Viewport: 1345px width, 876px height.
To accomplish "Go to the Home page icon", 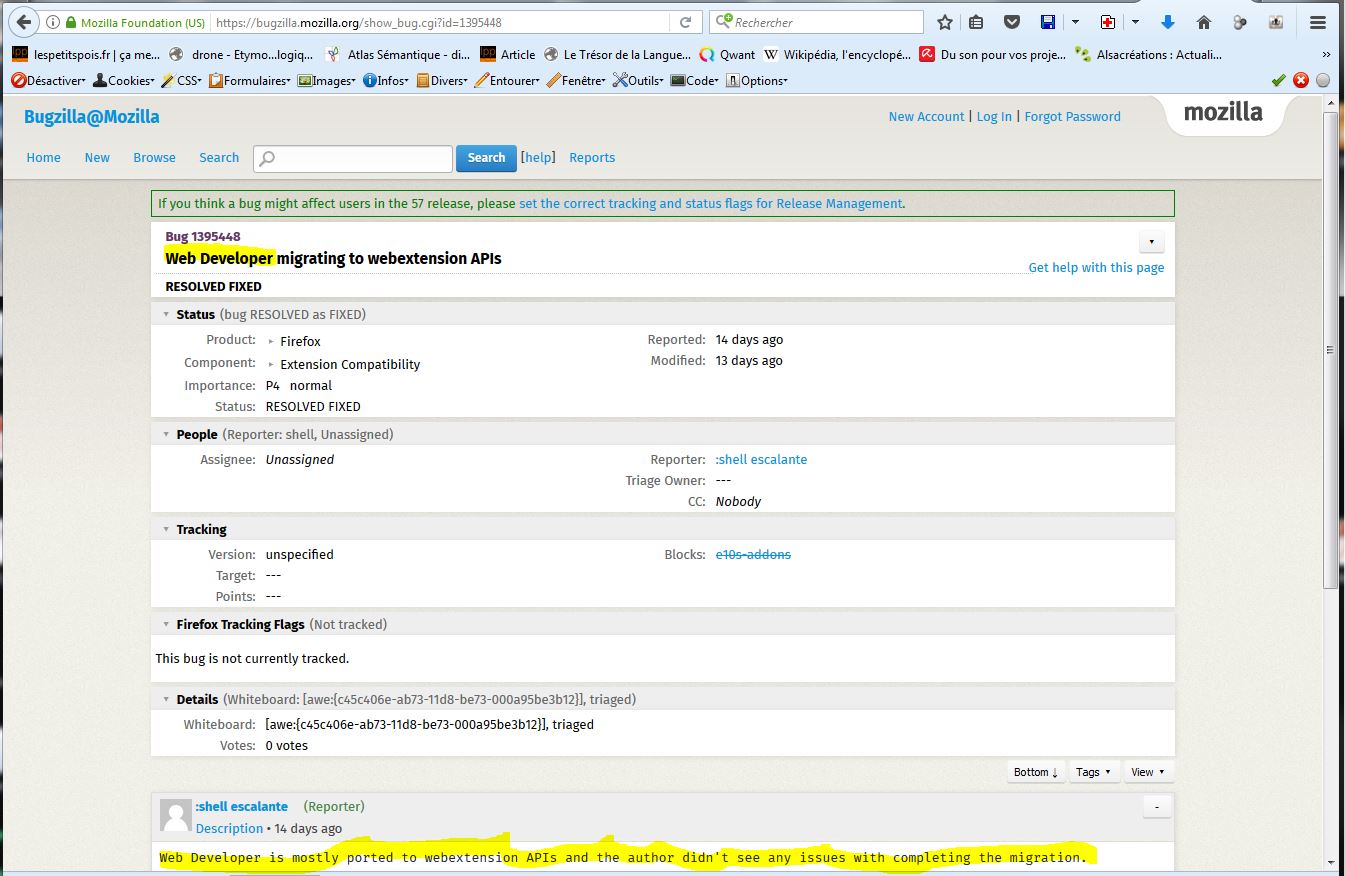I will [x=1204, y=22].
